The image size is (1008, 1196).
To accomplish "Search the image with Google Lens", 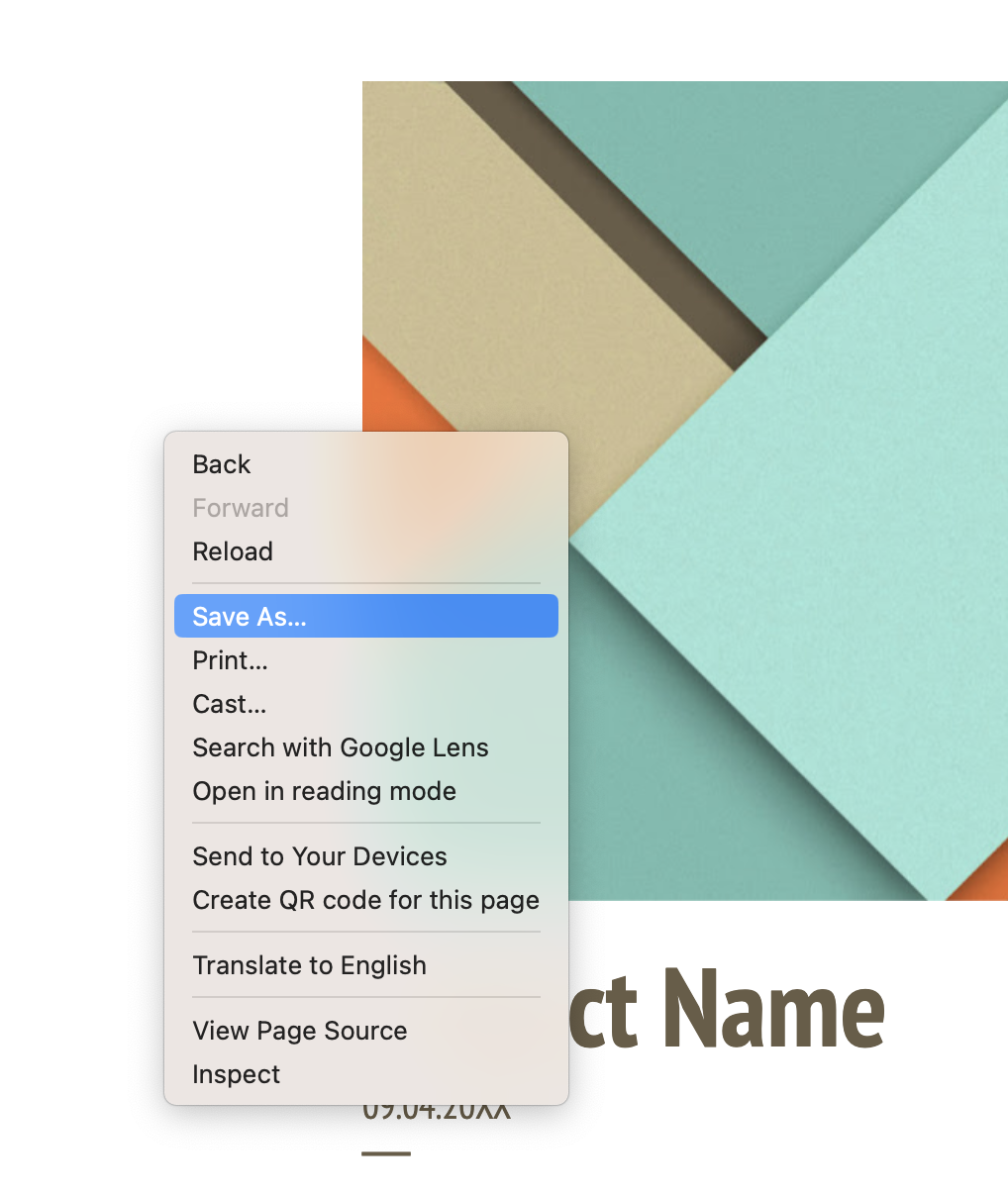I will (340, 747).
